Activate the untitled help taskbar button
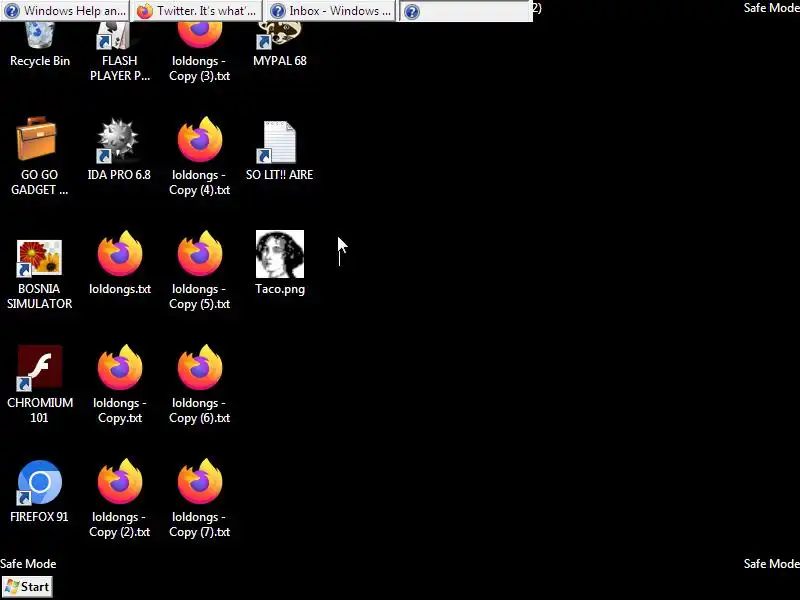Viewport: 800px width, 600px height. [465, 11]
